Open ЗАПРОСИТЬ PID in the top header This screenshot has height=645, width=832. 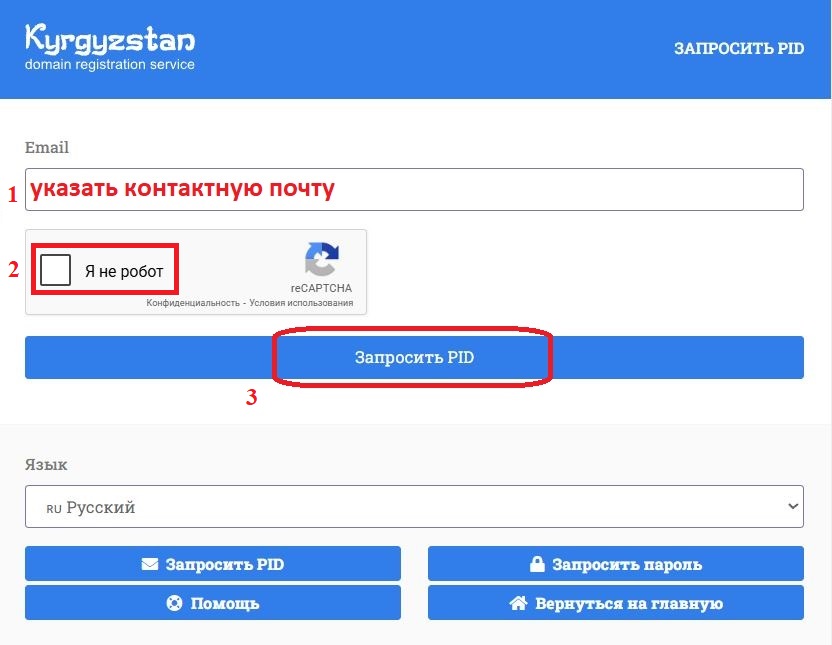(738, 49)
